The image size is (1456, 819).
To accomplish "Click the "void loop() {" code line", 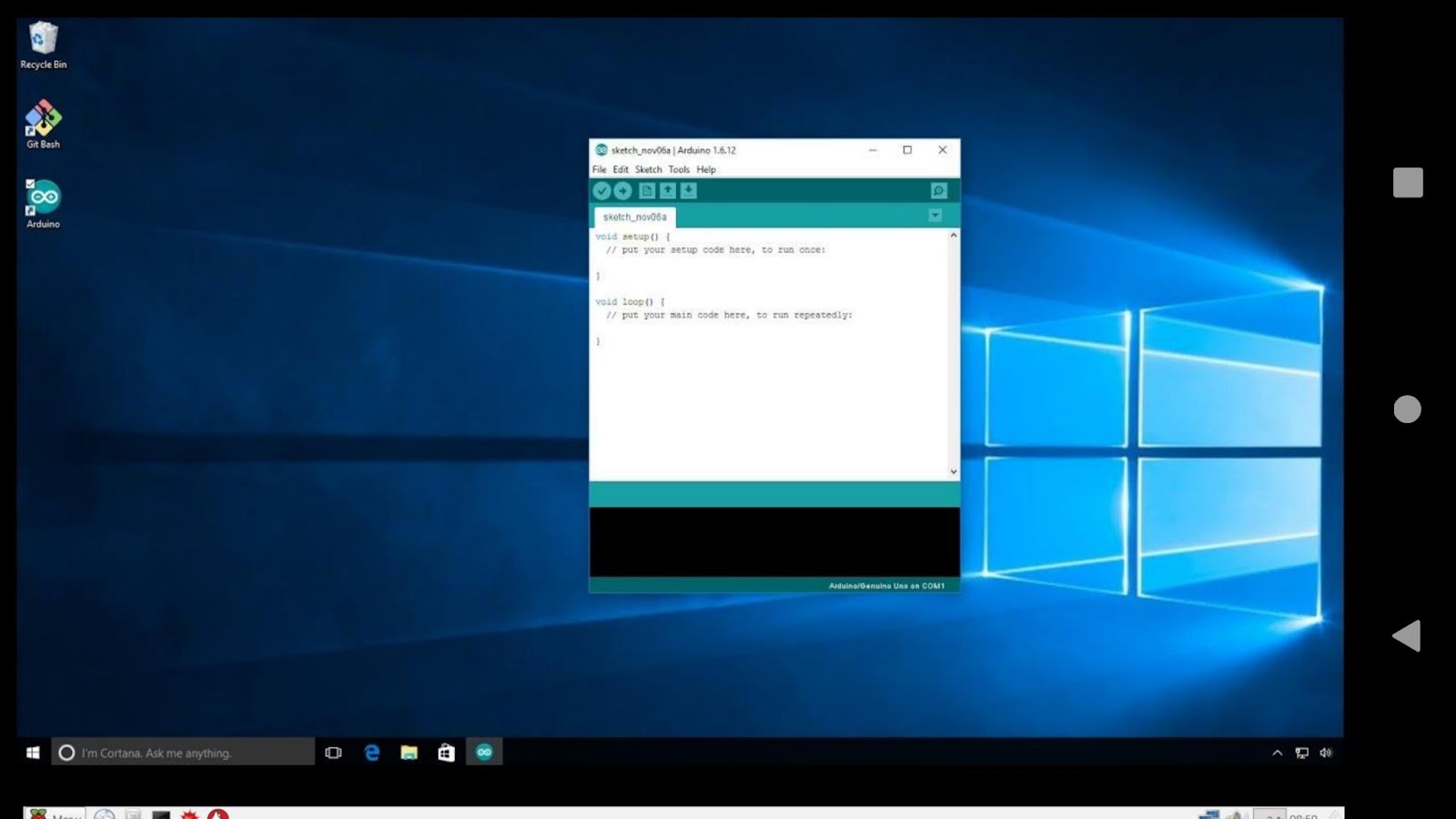I will 630,301.
